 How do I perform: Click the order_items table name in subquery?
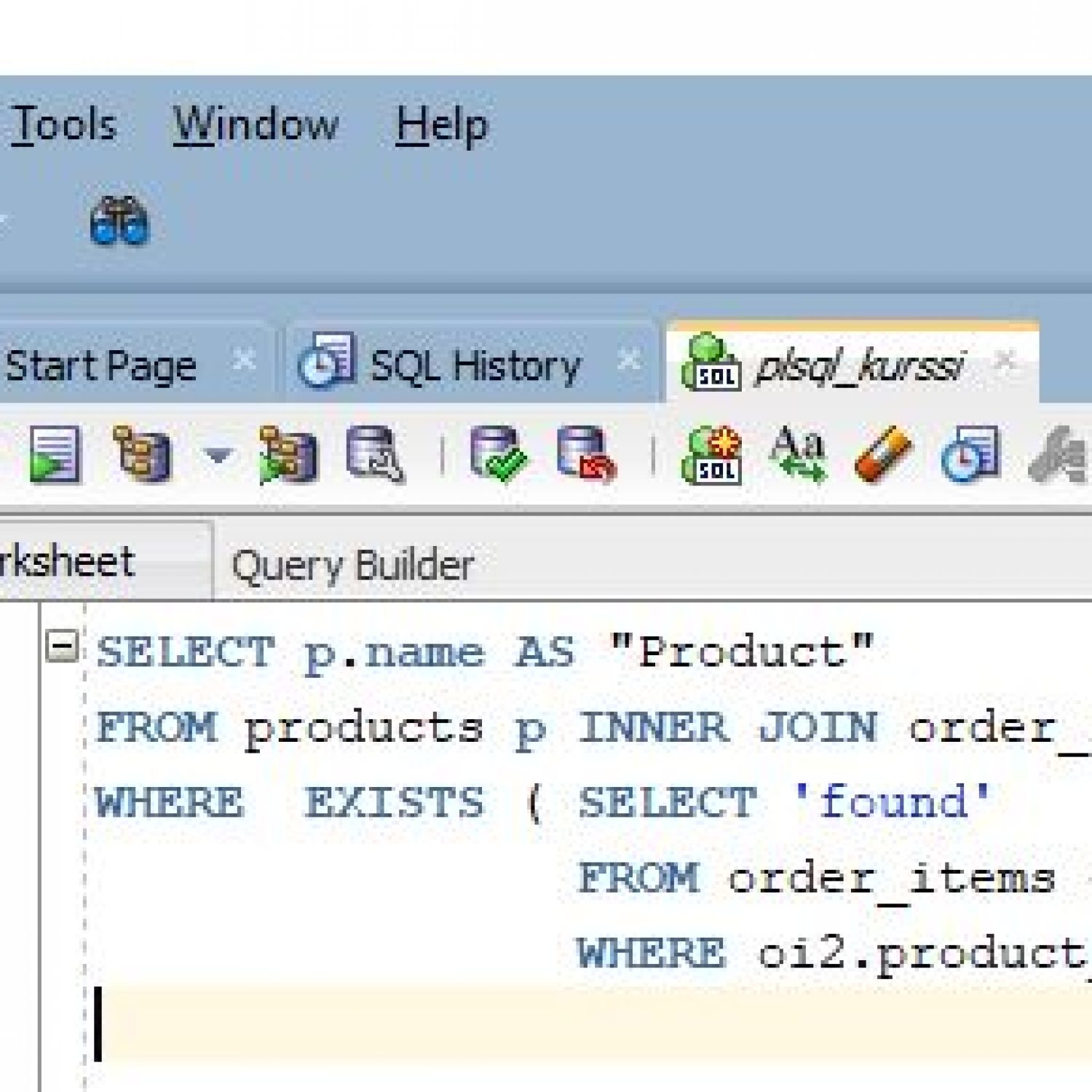(892, 879)
